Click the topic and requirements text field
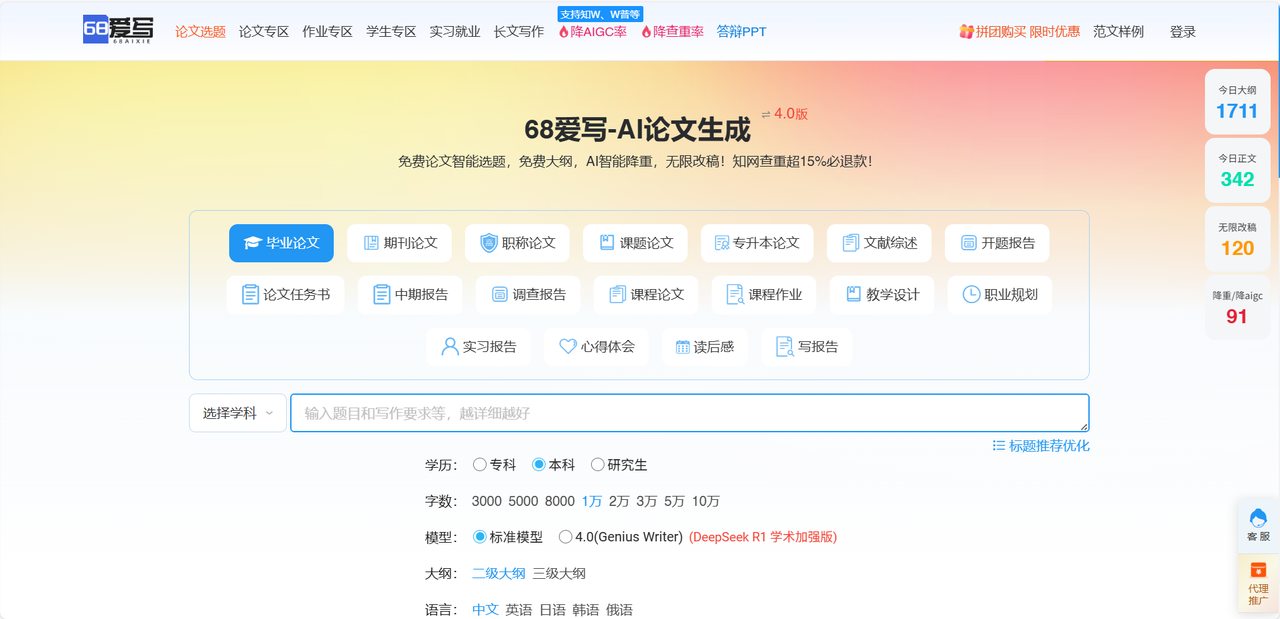Image resolution: width=1280 pixels, height=619 pixels. tap(689, 413)
